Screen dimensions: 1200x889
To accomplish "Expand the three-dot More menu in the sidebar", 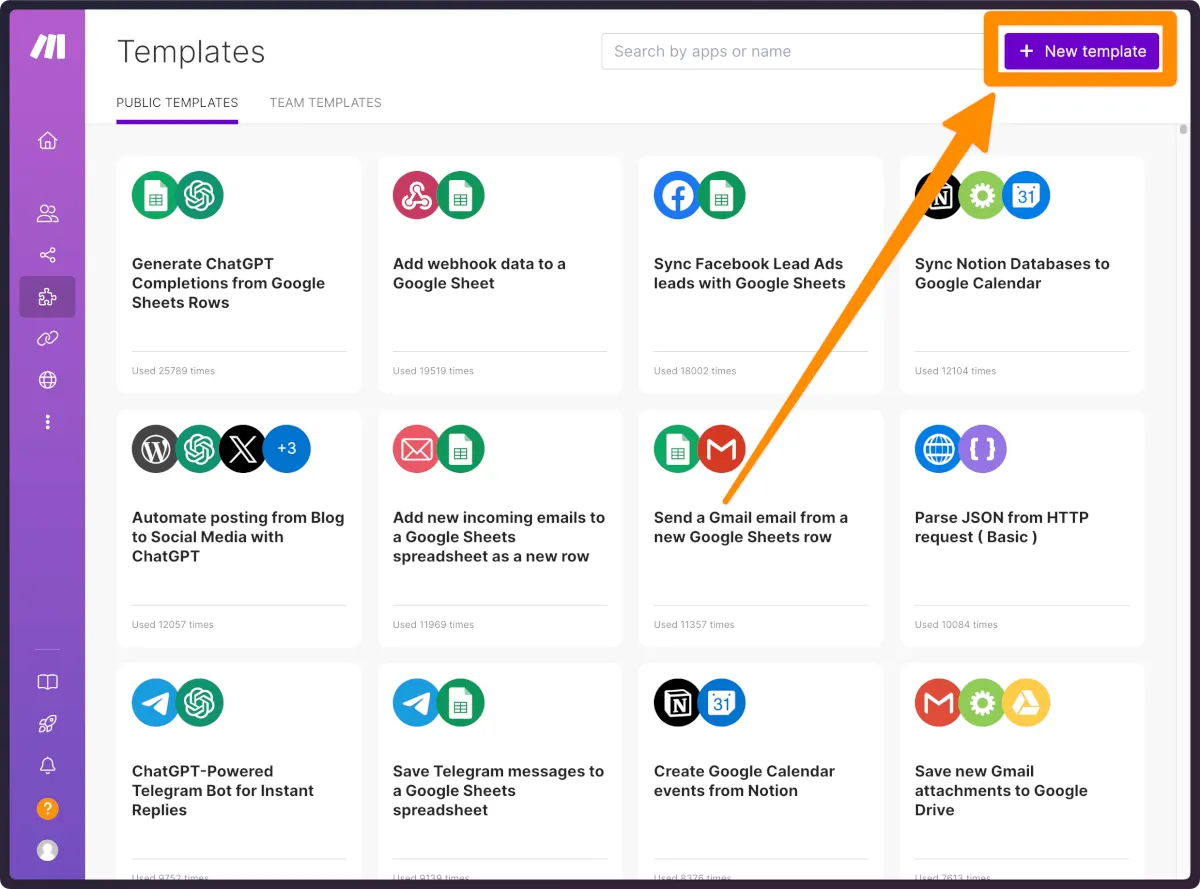I will click(47, 422).
